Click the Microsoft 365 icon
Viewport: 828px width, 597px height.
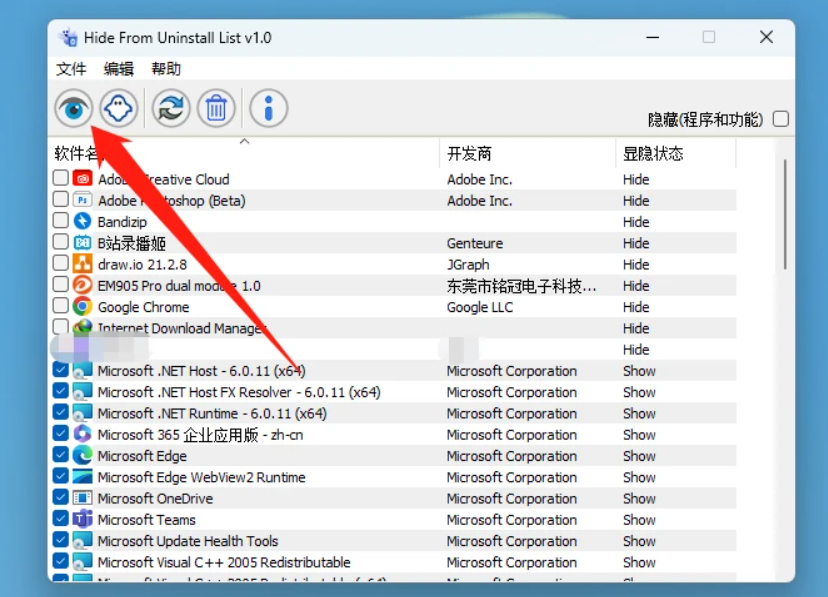[x=82, y=434]
